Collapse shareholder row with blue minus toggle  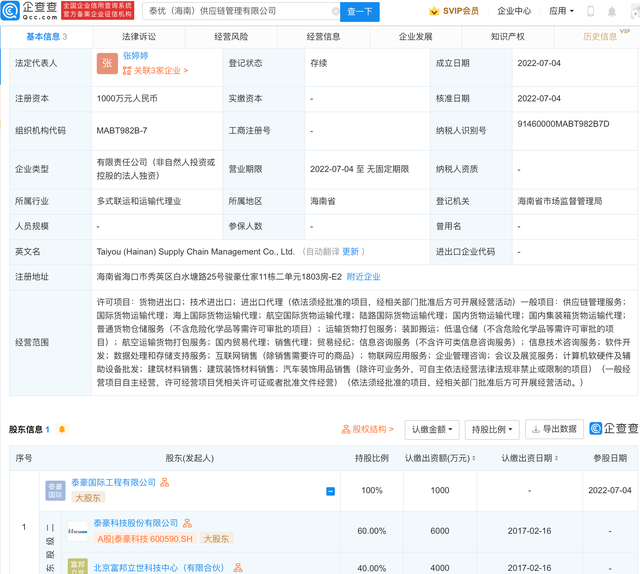(x=330, y=491)
